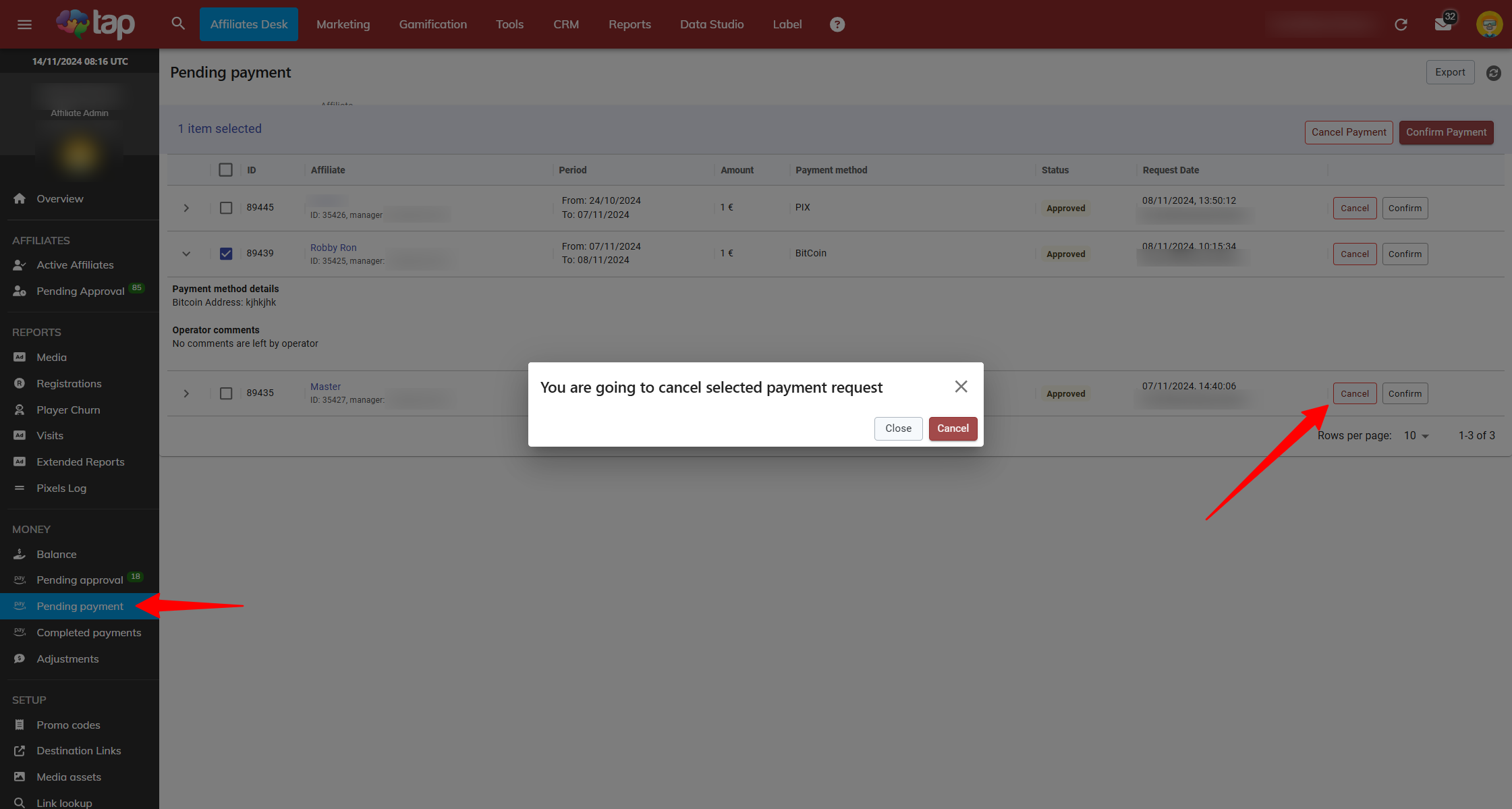Open the user avatar icon
Image resolution: width=1512 pixels, height=809 pixels.
pyautogui.click(x=1489, y=24)
